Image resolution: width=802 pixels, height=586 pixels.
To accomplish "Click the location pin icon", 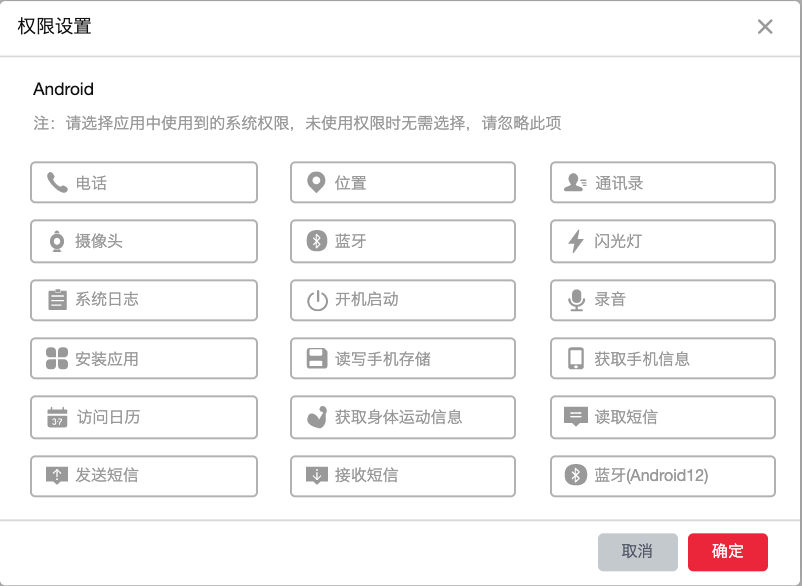I will pos(316,183).
